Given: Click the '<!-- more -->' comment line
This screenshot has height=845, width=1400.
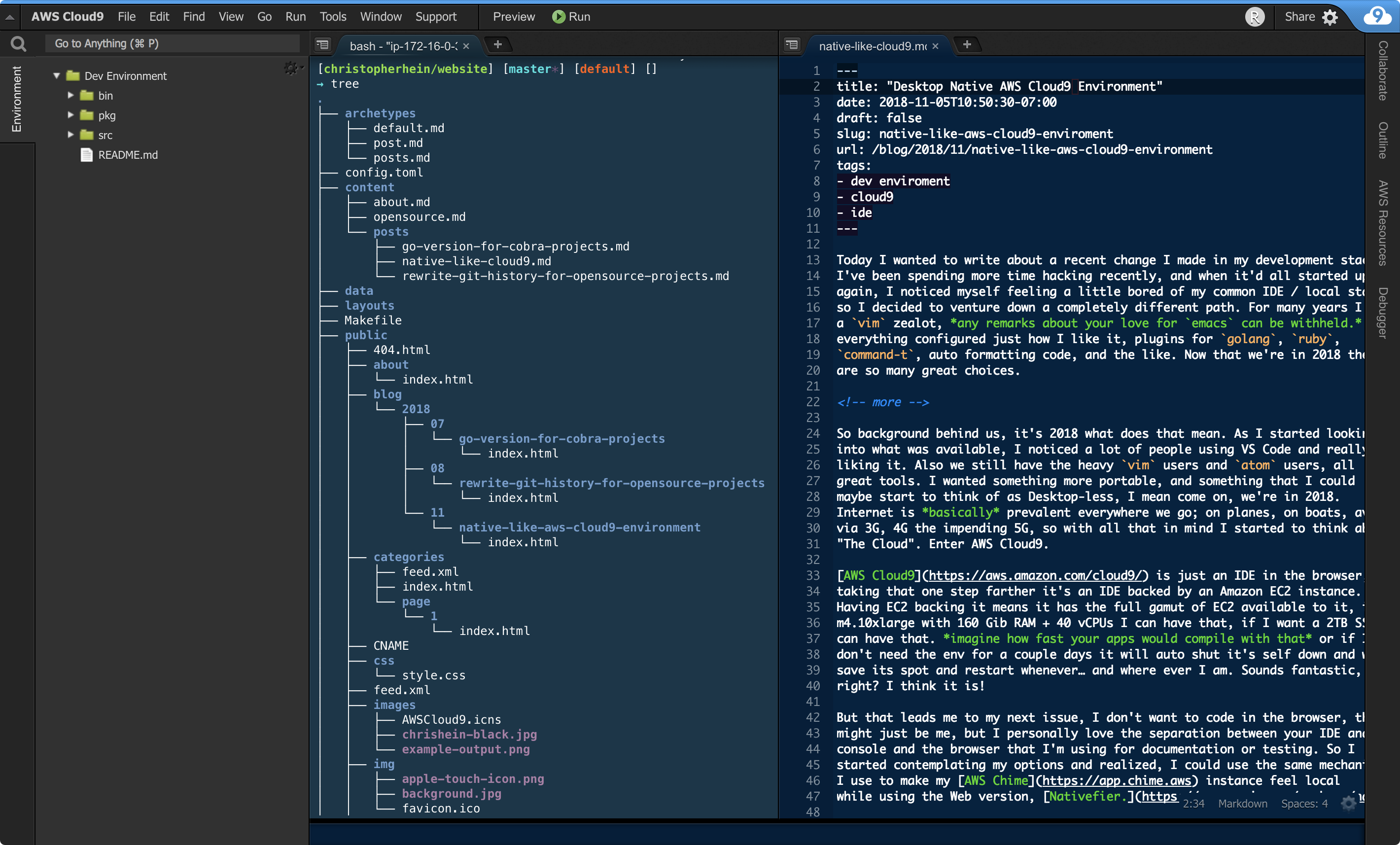Looking at the screenshot, I should pos(883,402).
